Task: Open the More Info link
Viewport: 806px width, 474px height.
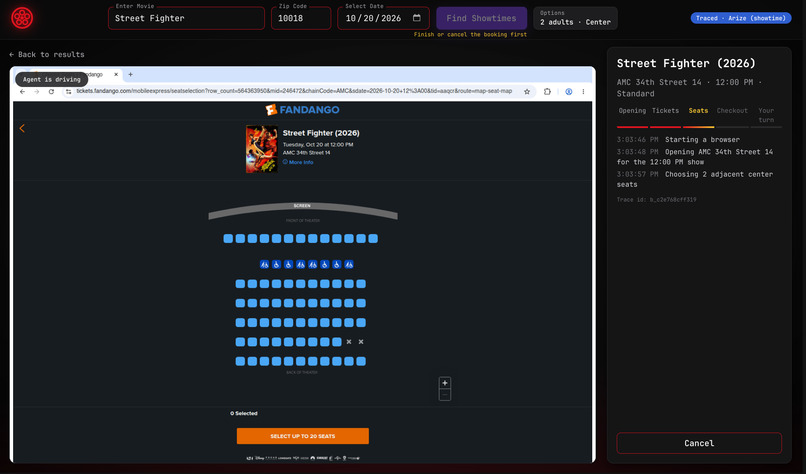Action: click(x=298, y=162)
